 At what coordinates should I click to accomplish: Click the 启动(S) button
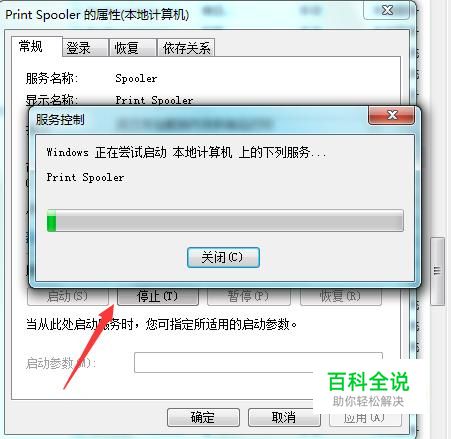68,296
